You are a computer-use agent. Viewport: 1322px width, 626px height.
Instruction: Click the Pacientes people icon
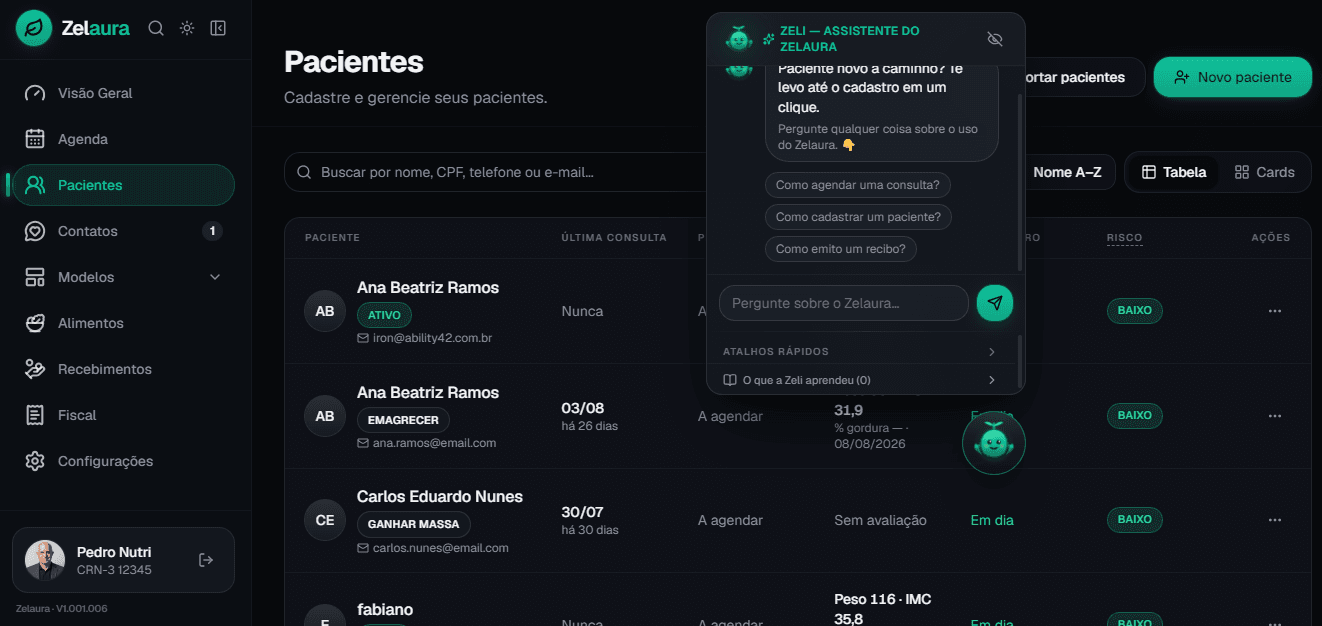tap(35, 185)
